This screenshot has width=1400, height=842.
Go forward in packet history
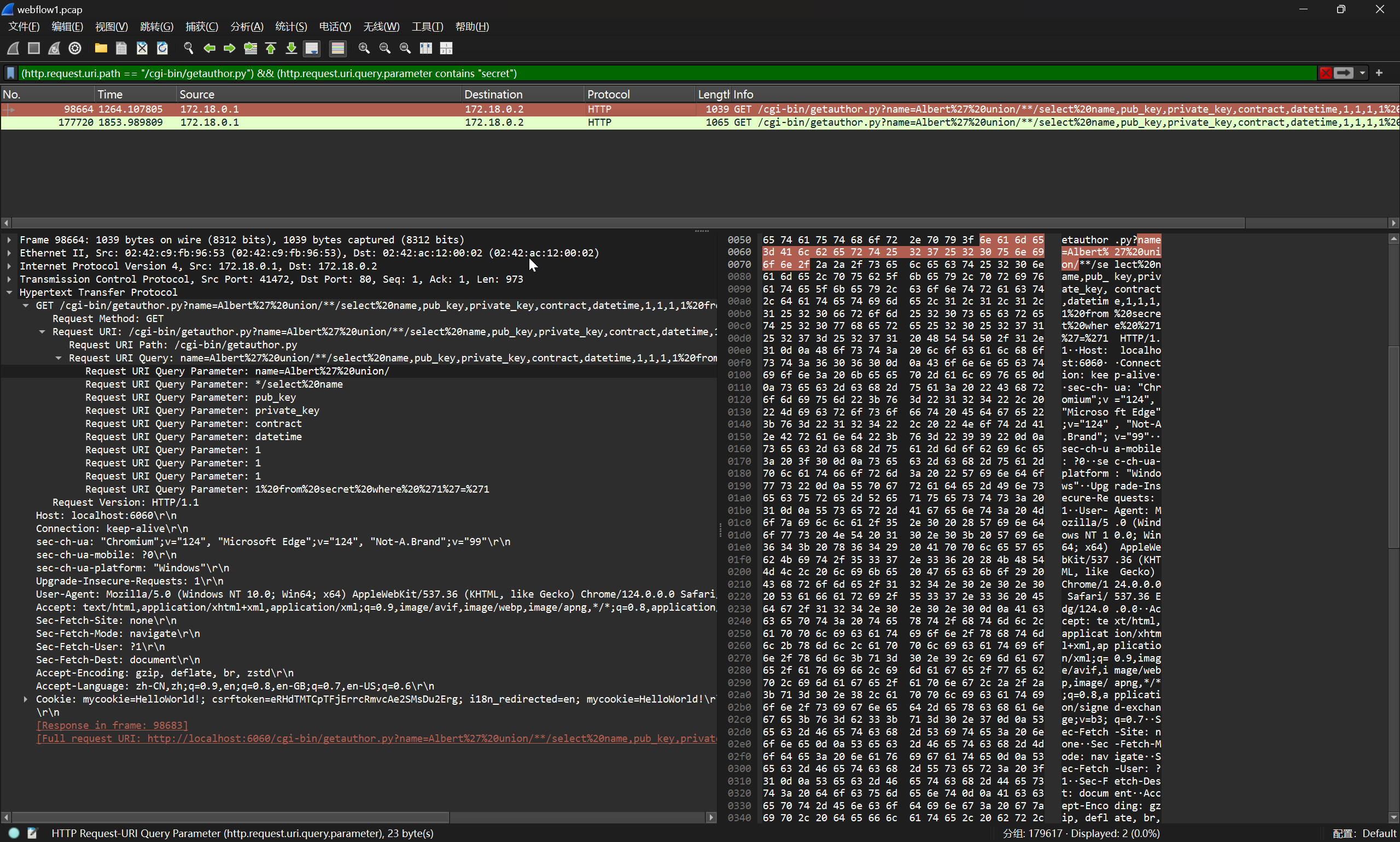229,48
